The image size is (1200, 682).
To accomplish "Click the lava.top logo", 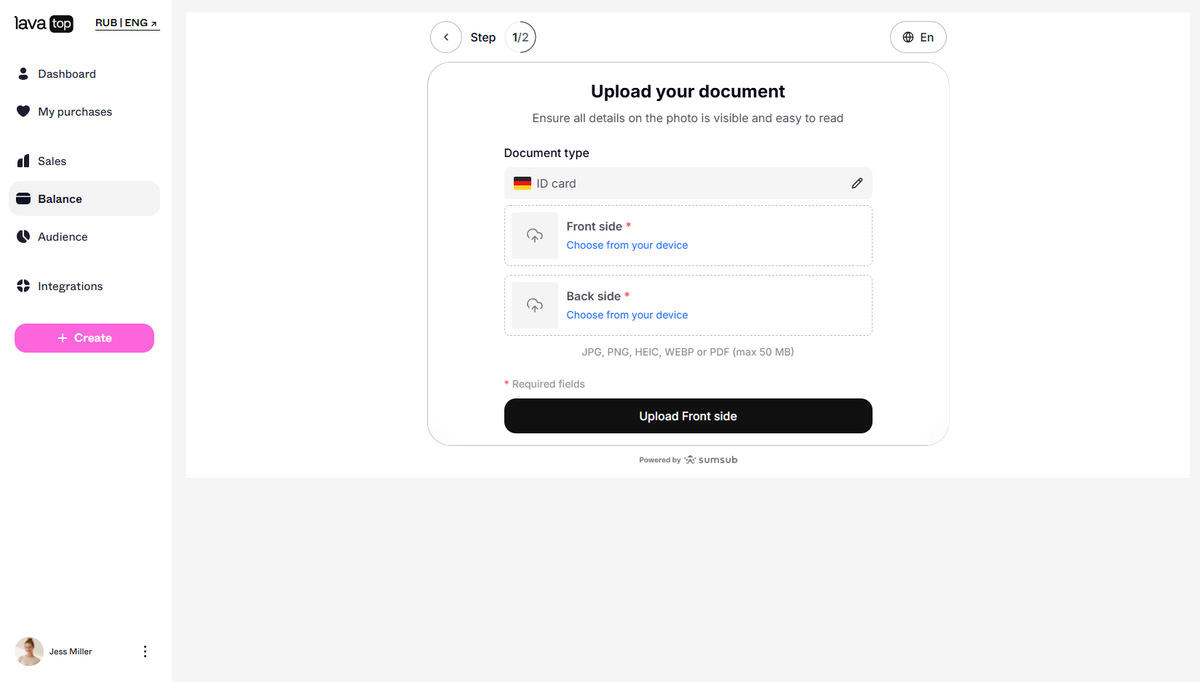I will point(44,23).
